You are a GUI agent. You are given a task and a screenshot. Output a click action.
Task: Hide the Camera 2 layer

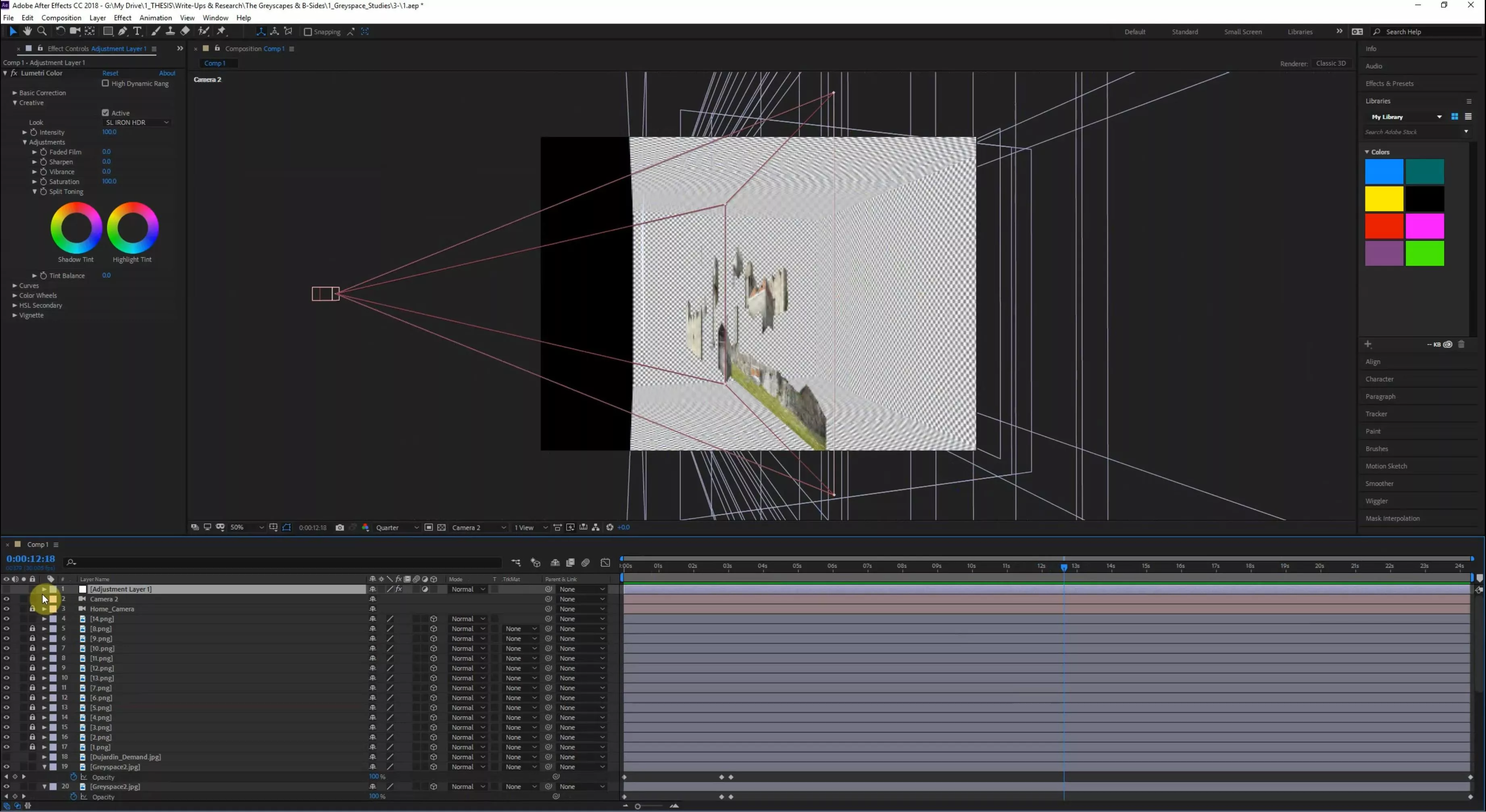click(6, 599)
